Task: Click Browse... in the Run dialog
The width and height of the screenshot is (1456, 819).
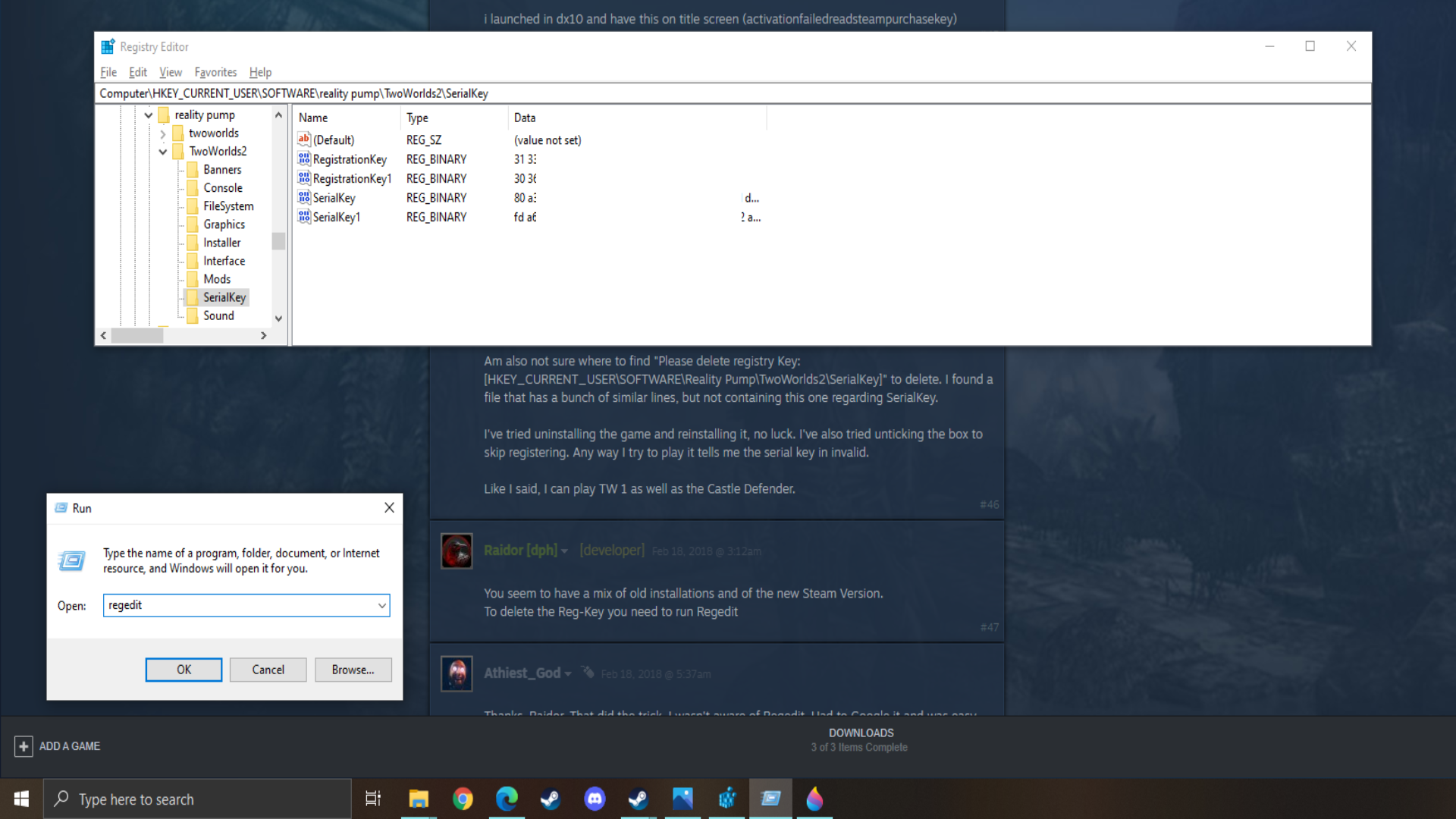Action: pyautogui.click(x=353, y=670)
